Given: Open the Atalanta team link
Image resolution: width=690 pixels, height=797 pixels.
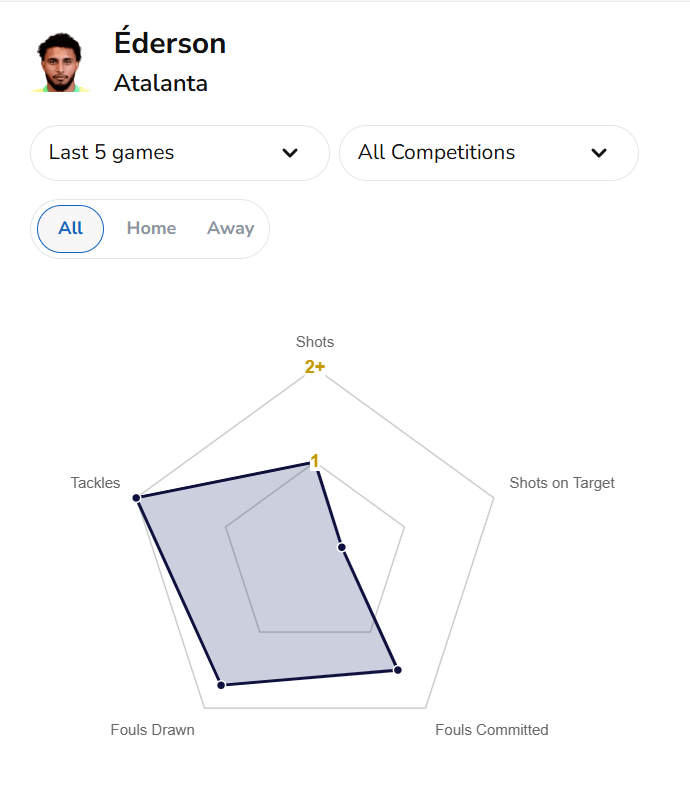Looking at the screenshot, I should (x=161, y=83).
